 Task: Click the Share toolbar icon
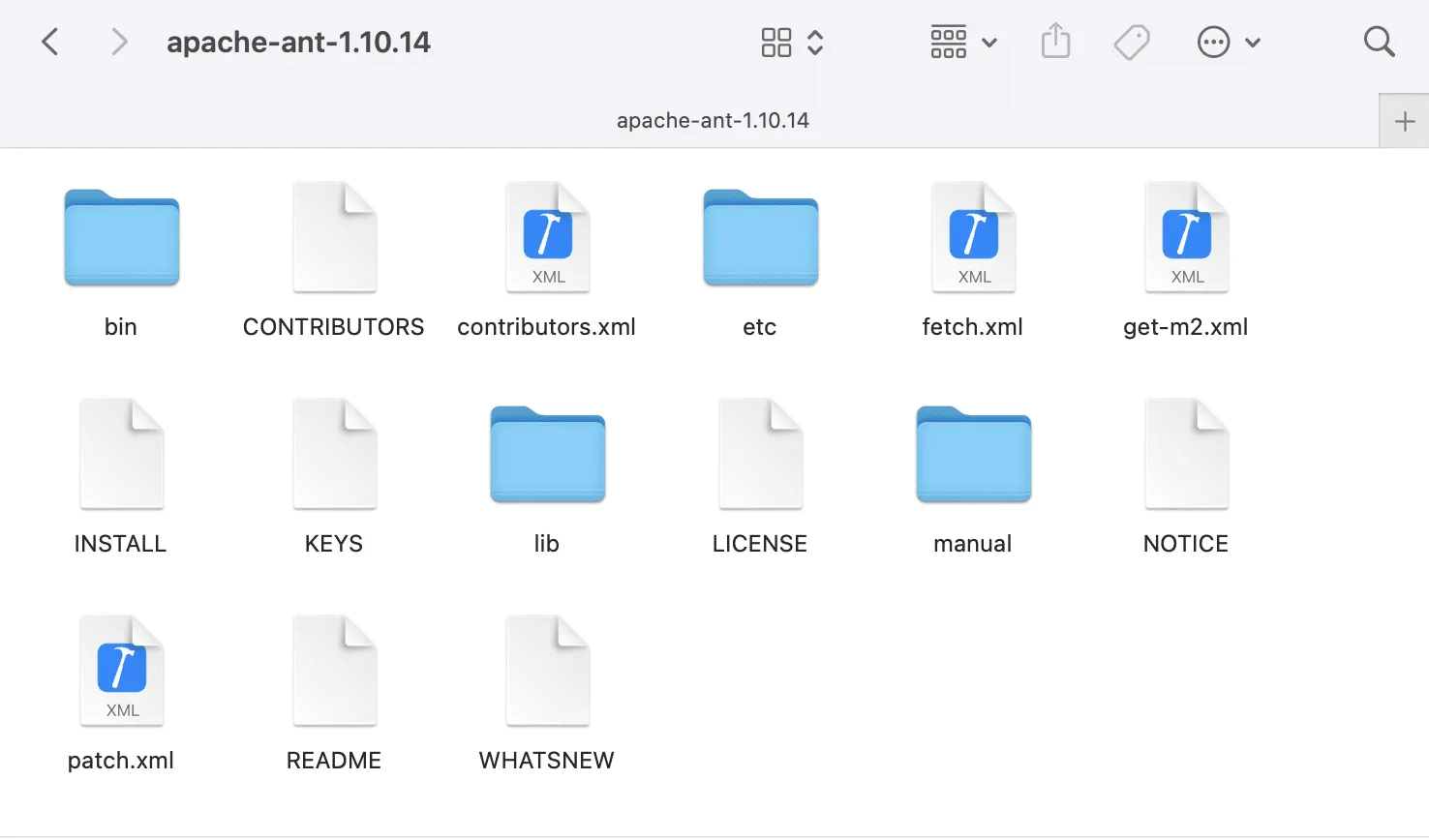pyautogui.click(x=1055, y=42)
